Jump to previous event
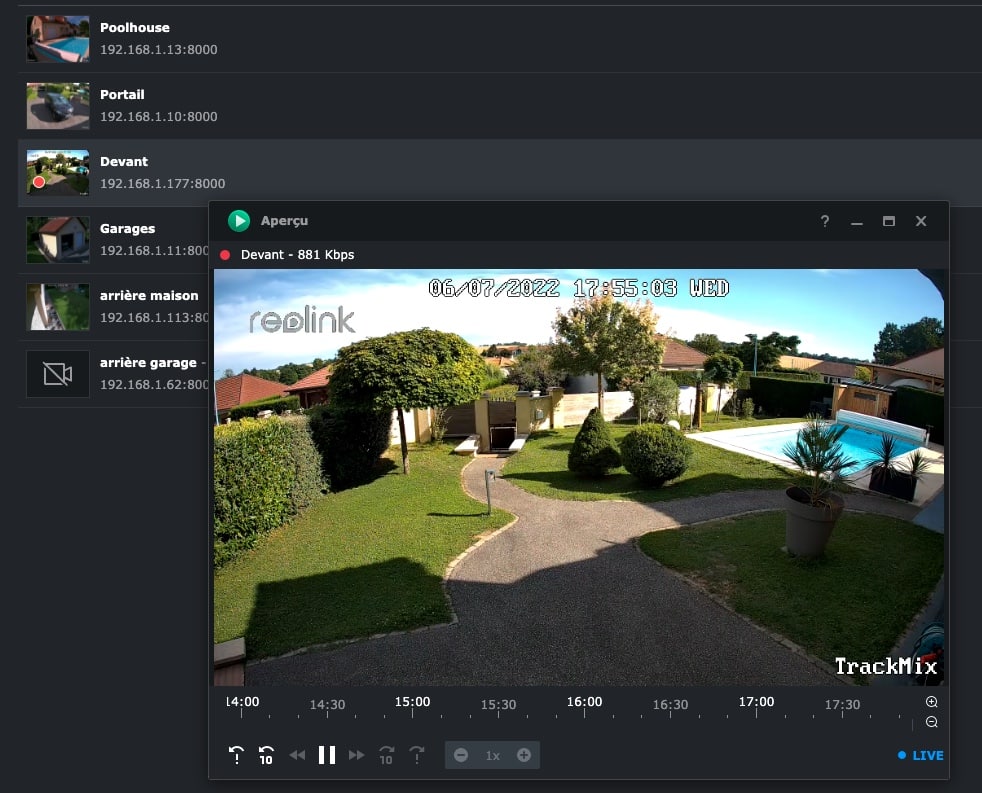The height and width of the screenshot is (793, 982). click(x=236, y=755)
